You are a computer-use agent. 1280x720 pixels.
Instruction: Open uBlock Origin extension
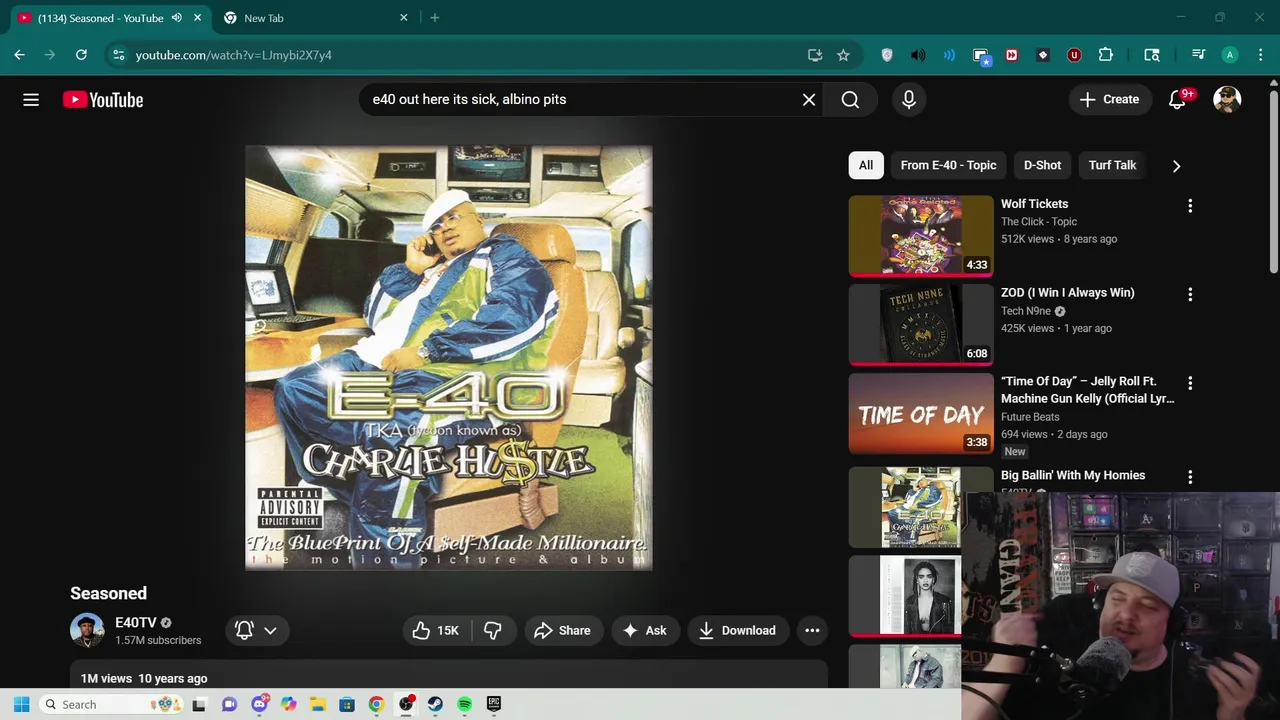coord(1074,55)
